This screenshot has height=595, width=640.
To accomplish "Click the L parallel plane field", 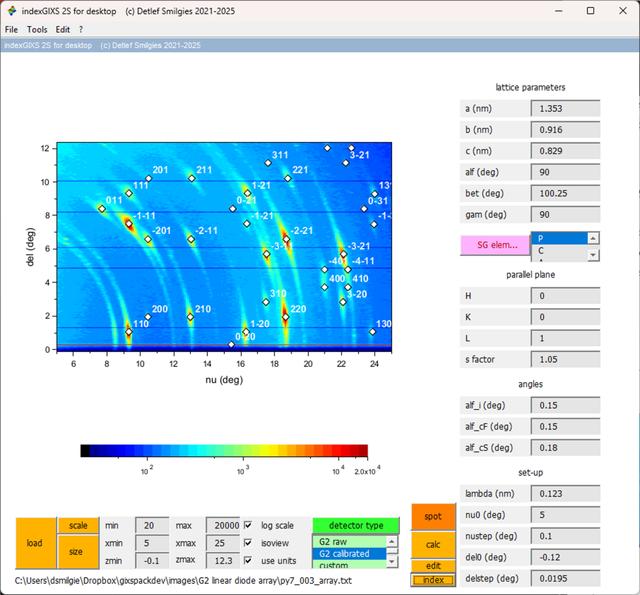I will click(565, 338).
